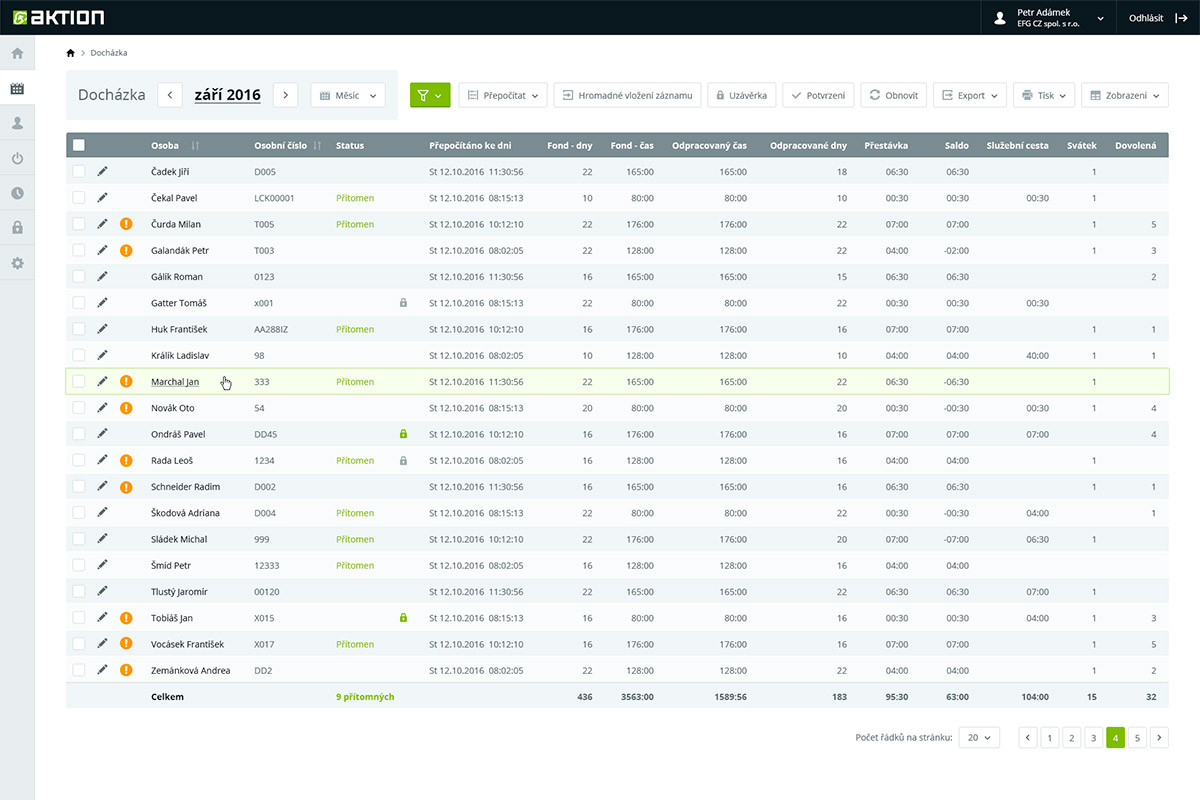Click warning icon for Galandák Petr
Screen dimensions: 1200x800
point(126,250)
